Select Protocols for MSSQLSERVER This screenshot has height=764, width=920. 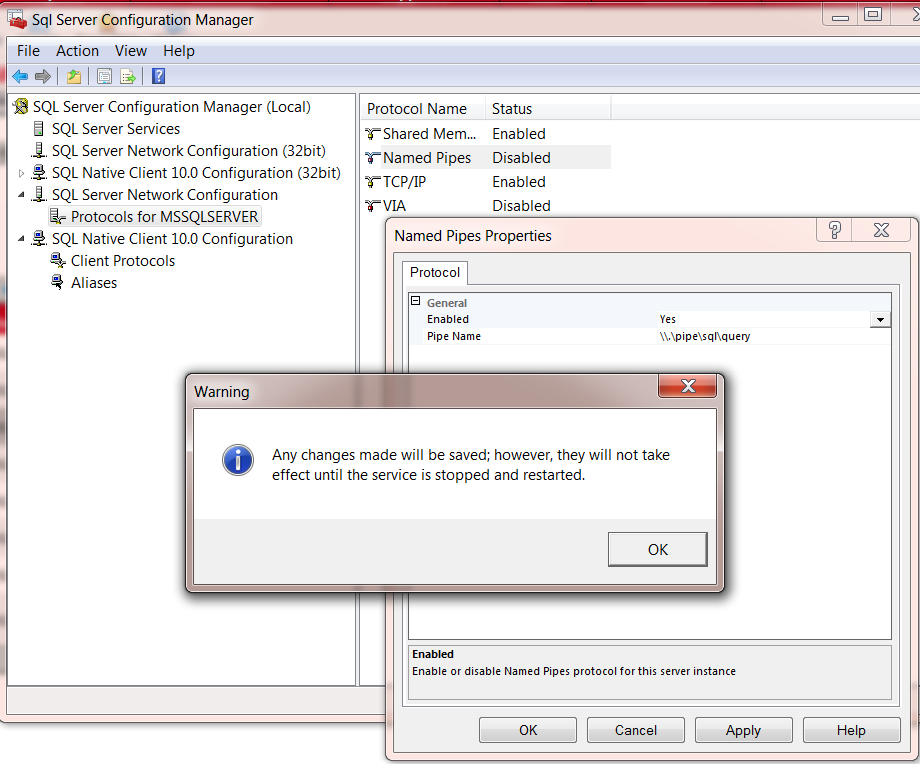point(164,217)
